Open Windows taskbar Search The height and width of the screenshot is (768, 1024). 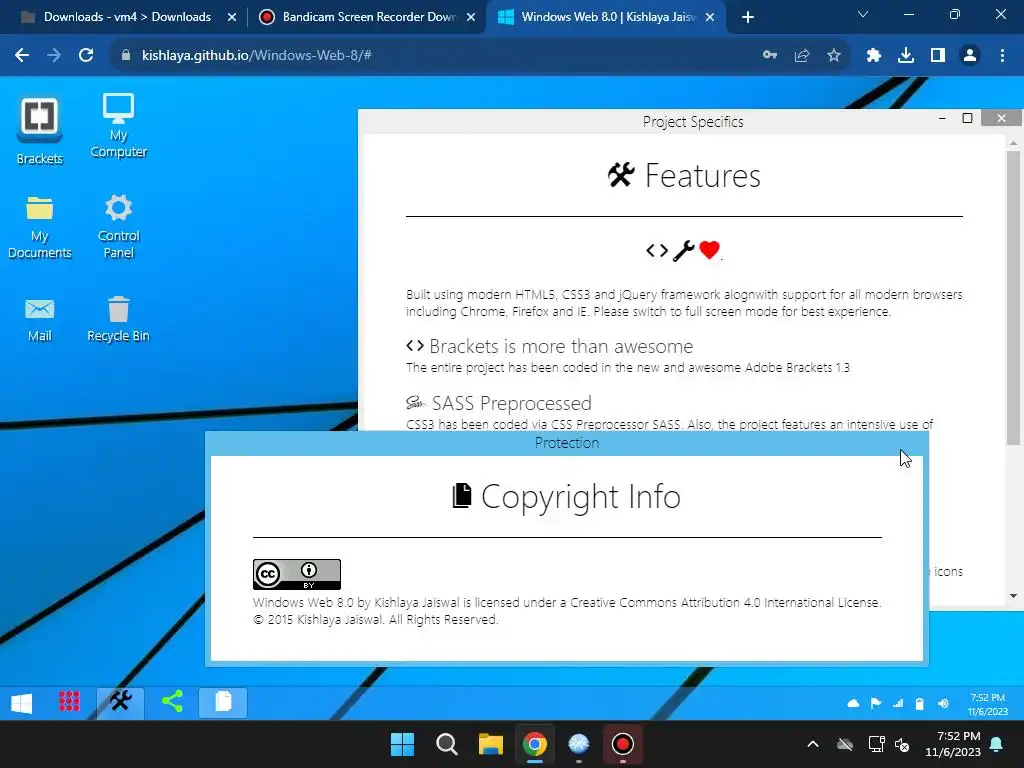[x=447, y=744]
